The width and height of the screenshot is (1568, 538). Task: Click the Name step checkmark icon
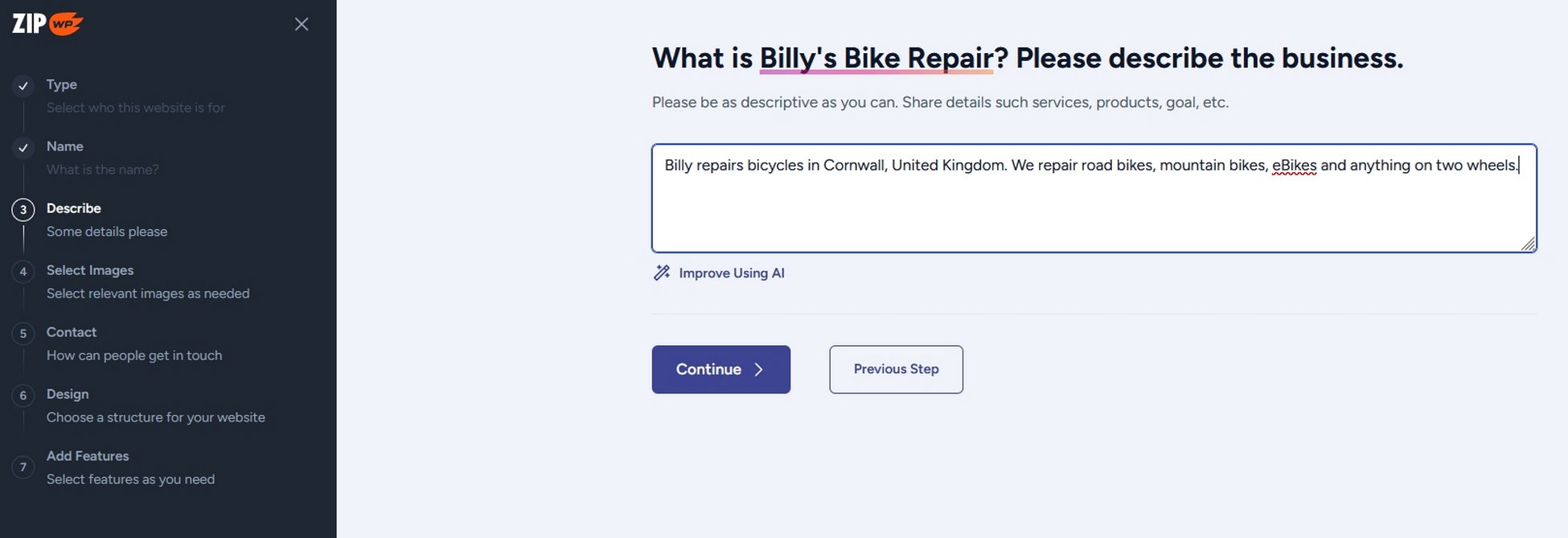[23, 147]
